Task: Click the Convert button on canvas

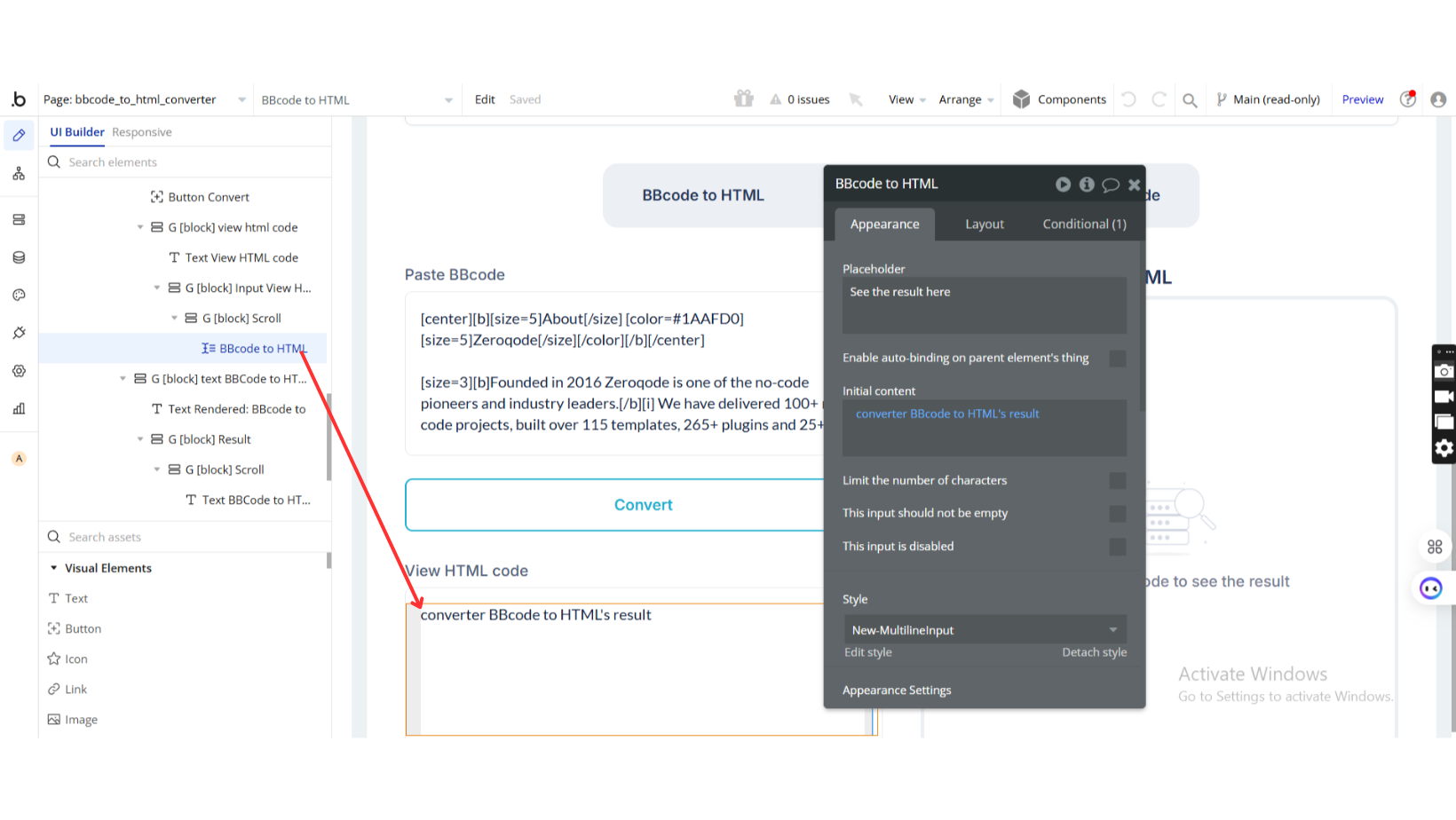Action: point(643,505)
